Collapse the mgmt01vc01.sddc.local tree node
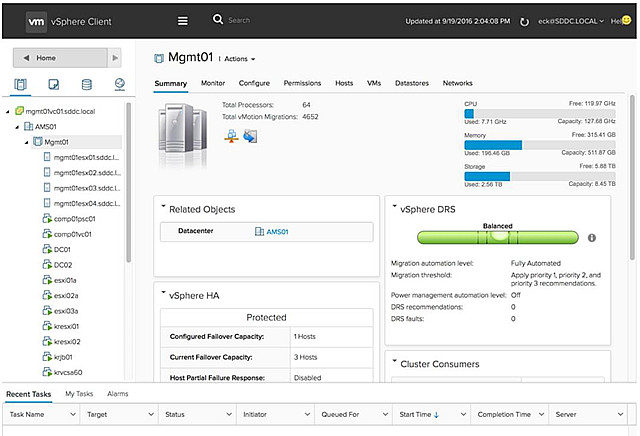The image size is (640, 436). click(x=8, y=111)
